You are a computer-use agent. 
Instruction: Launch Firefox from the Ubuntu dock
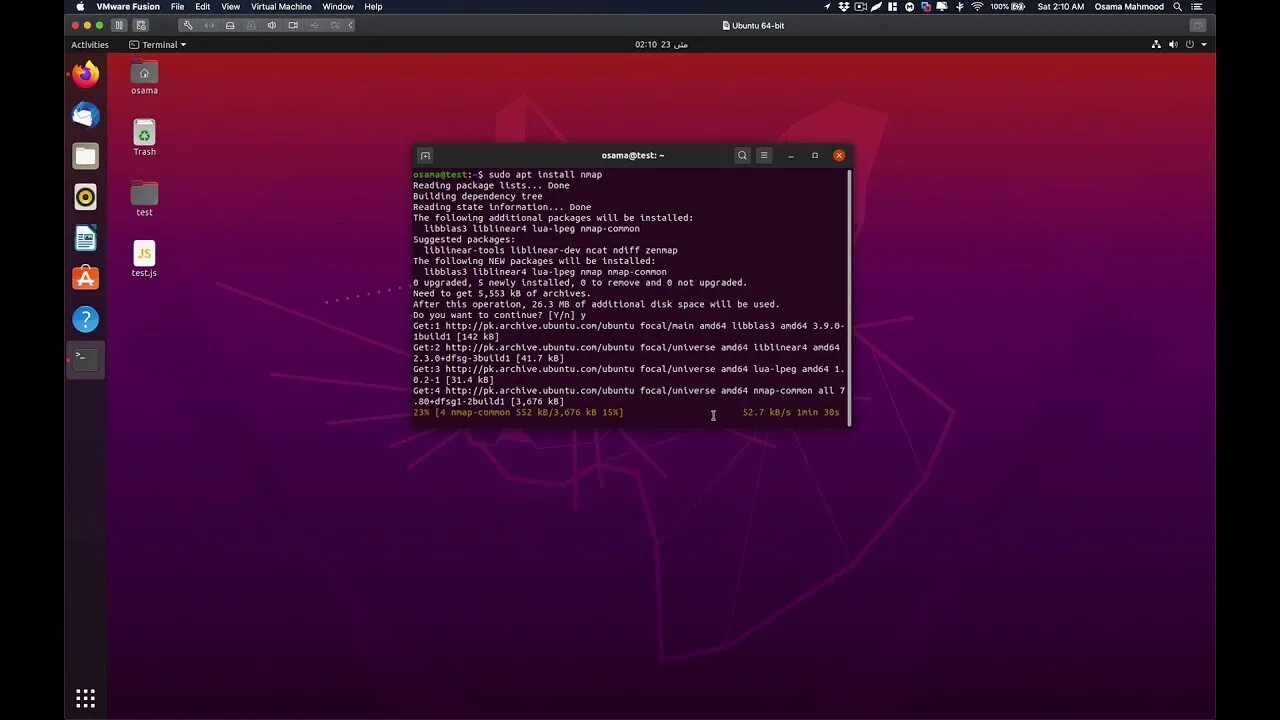pos(86,74)
